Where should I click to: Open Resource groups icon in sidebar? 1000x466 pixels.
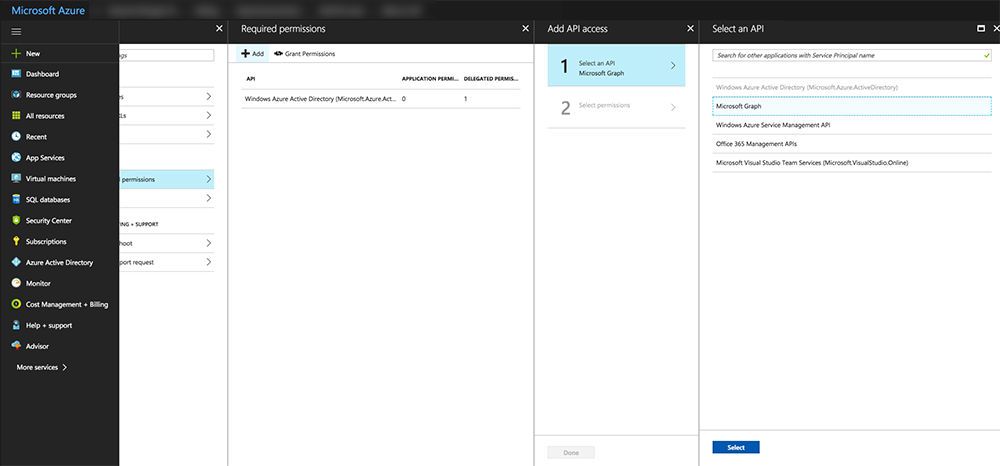16,95
